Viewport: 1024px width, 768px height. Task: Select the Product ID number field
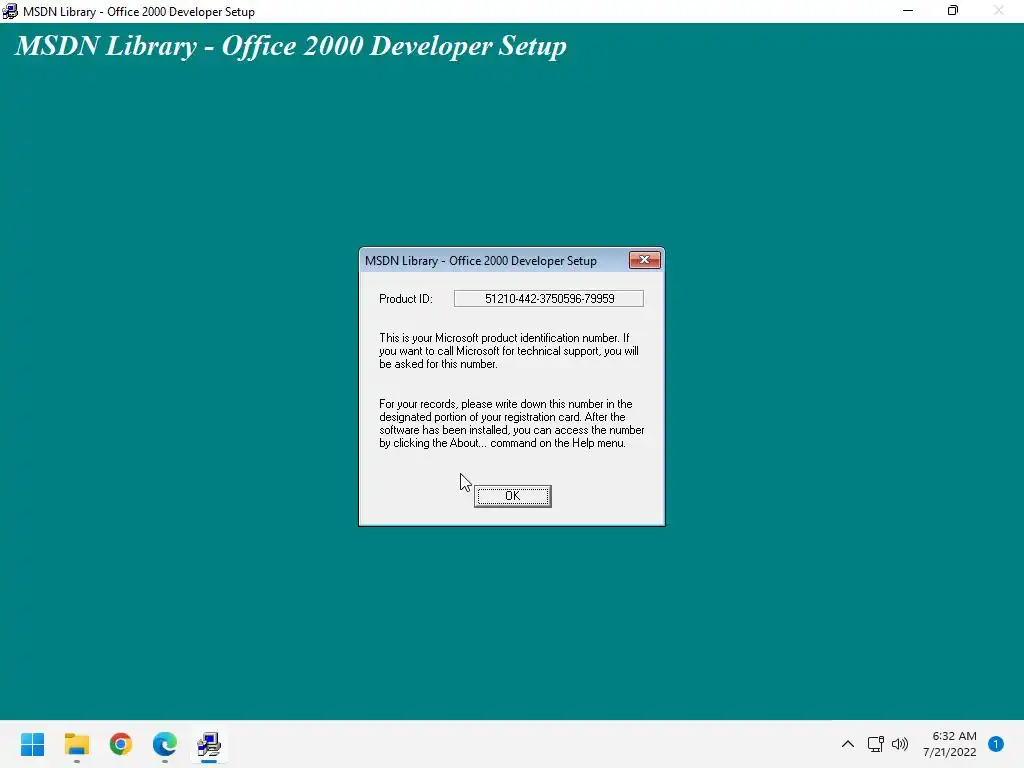549,298
